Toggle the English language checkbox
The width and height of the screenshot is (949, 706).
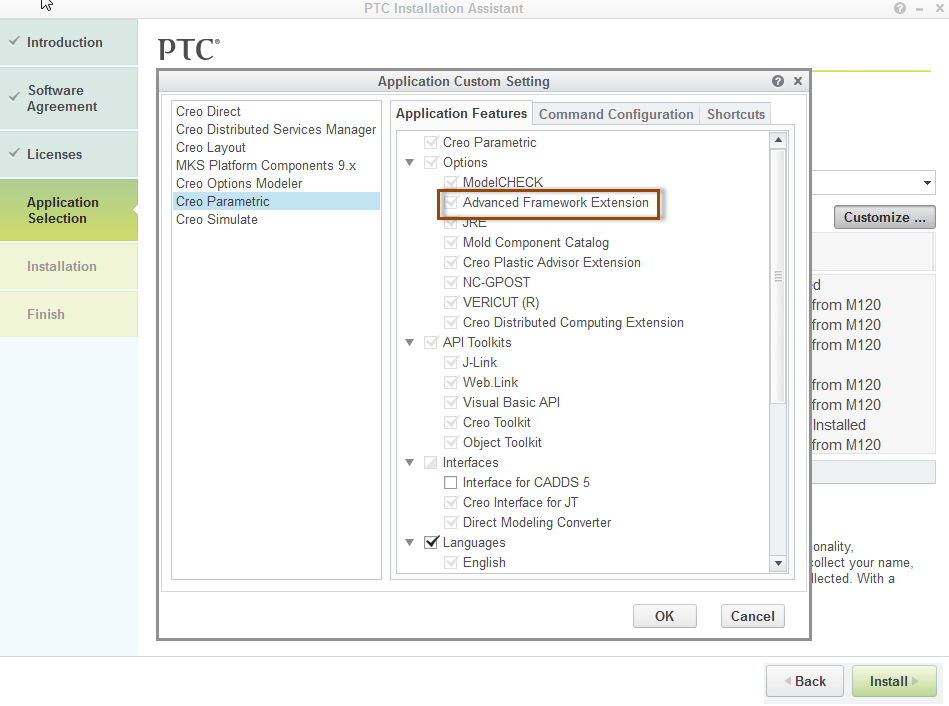click(450, 562)
